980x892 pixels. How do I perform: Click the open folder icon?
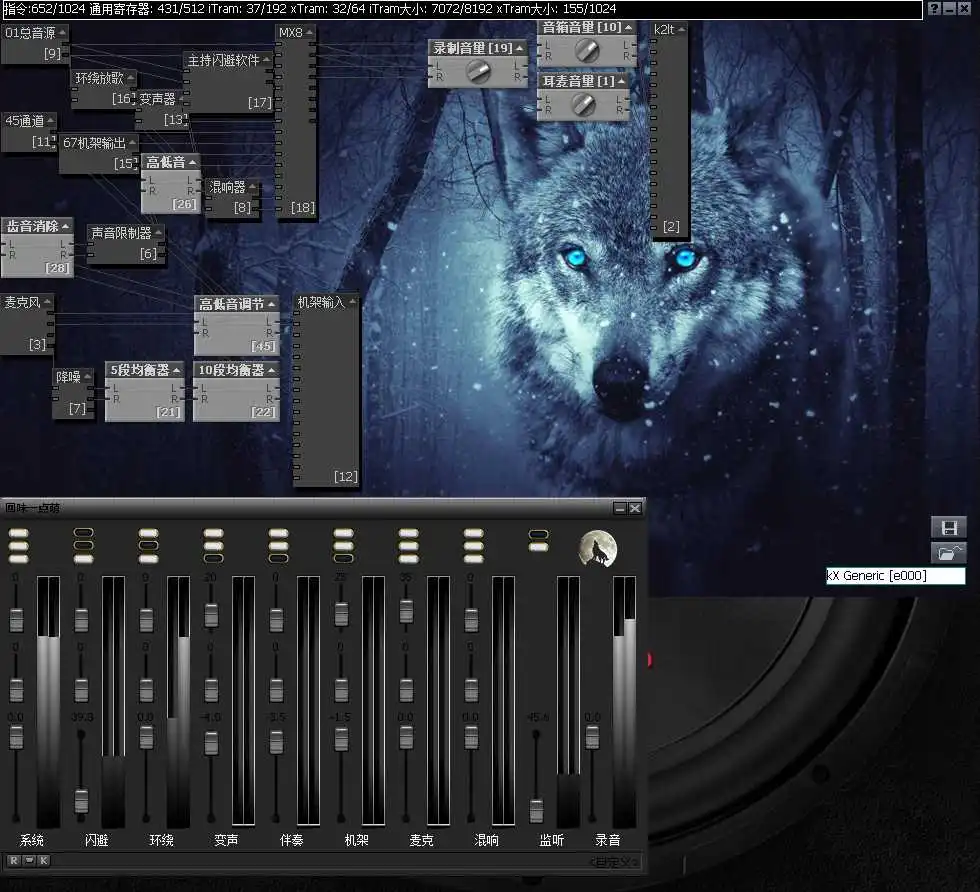(x=949, y=553)
